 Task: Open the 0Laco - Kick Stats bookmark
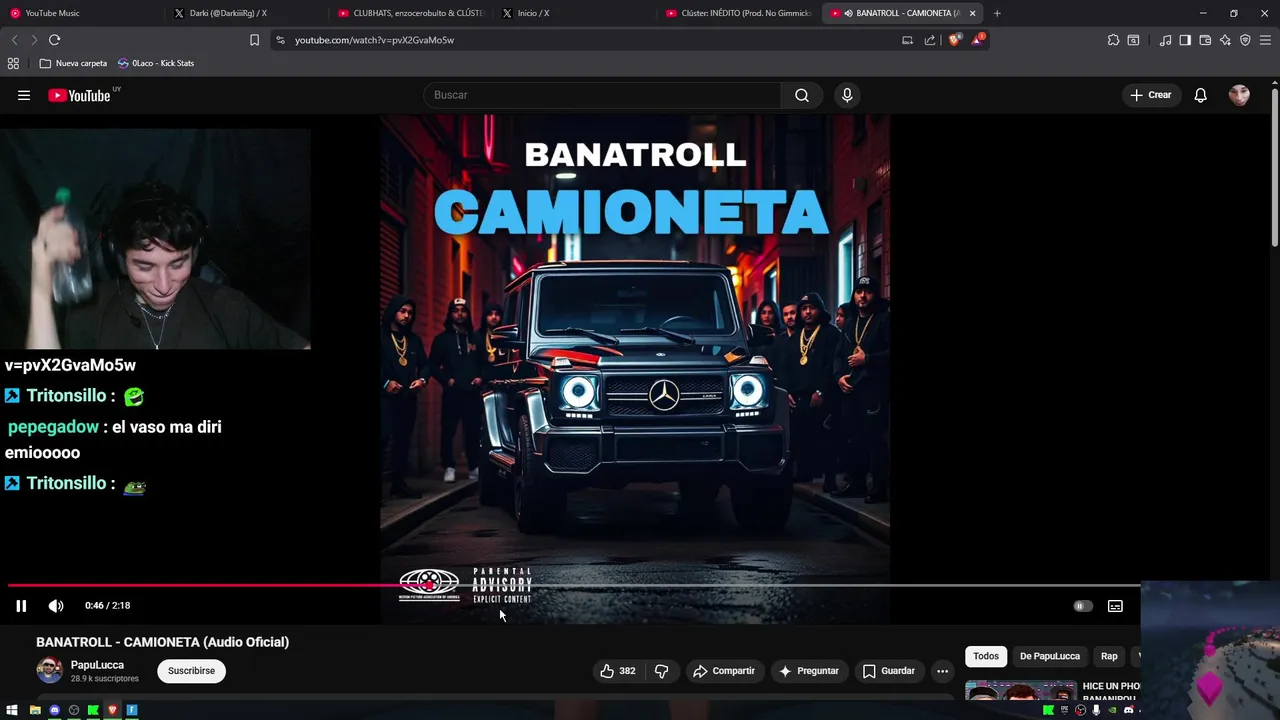tap(156, 63)
